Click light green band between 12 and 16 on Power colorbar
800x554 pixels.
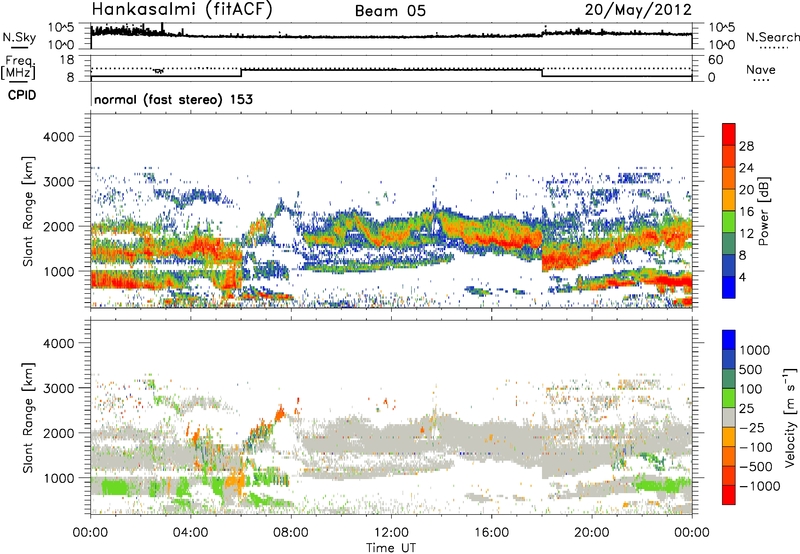(x=729, y=222)
